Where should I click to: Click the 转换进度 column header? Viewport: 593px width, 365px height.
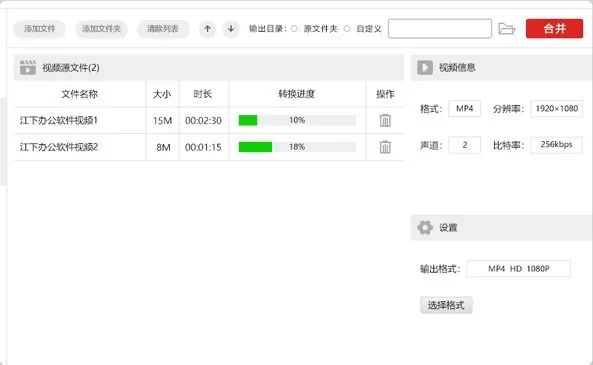point(297,94)
